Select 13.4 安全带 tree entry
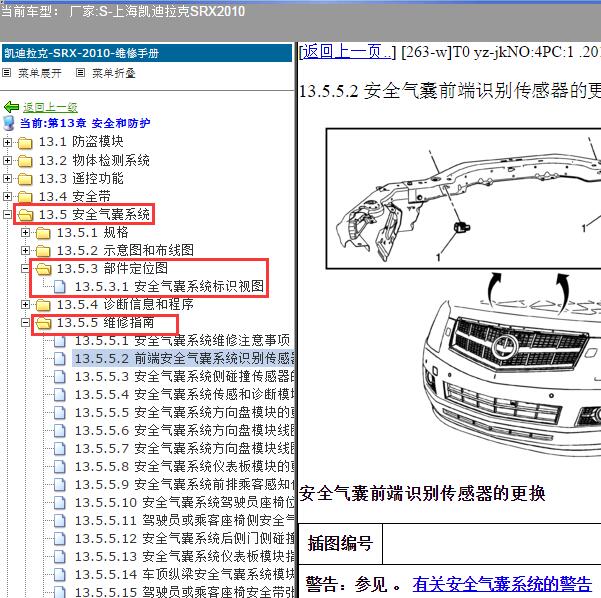 (x=74, y=196)
